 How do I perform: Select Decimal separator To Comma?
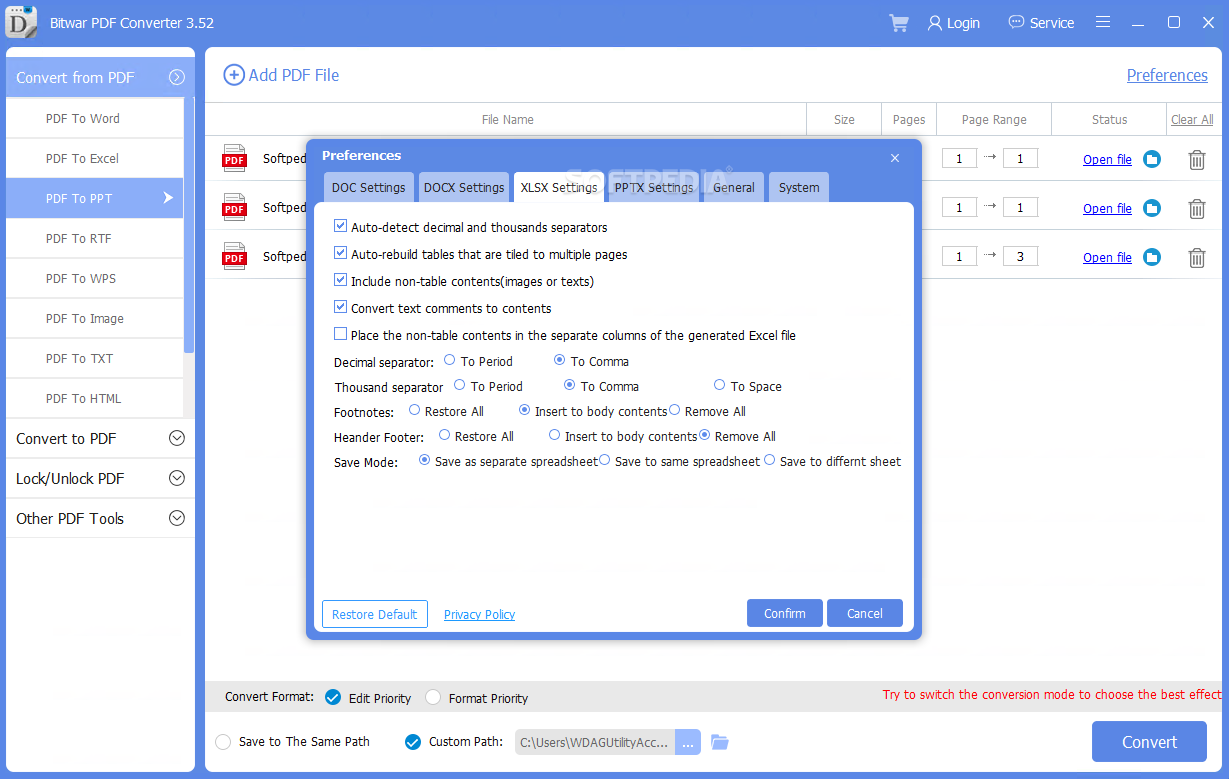(x=560, y=360)
